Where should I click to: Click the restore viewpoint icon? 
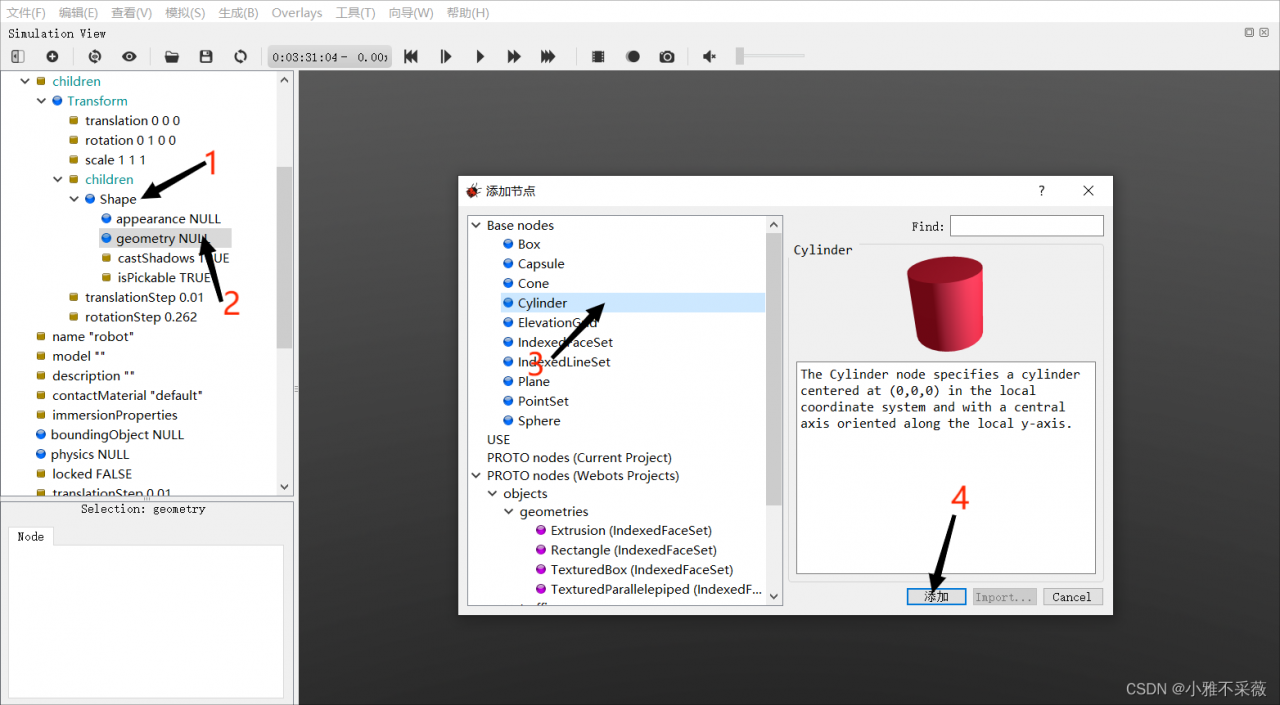pyautogui.click(x=95, y=57)
